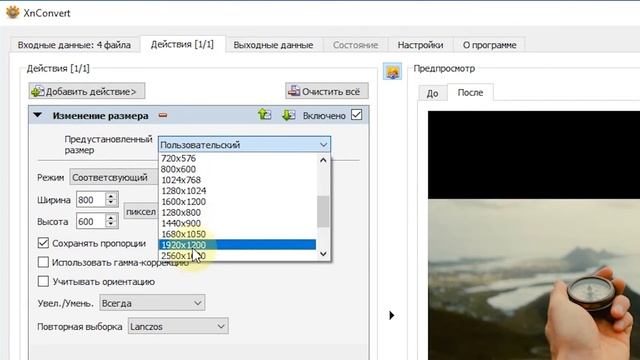Close the Пользовательский preset size combo box
Viewport: 640px width, 360px height.
(x=244, y=144)
